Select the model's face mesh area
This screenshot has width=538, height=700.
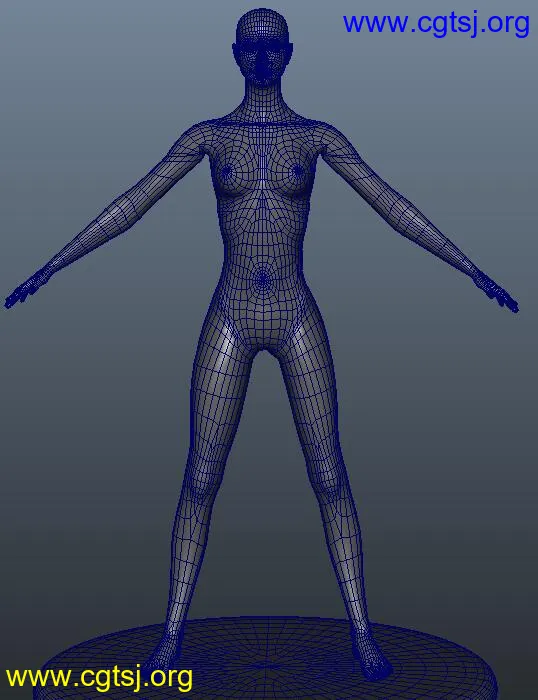click(x=263, y=63)
